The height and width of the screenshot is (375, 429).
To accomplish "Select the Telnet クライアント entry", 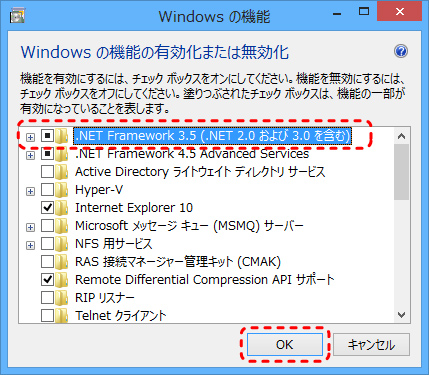I will tap(121, 315).
